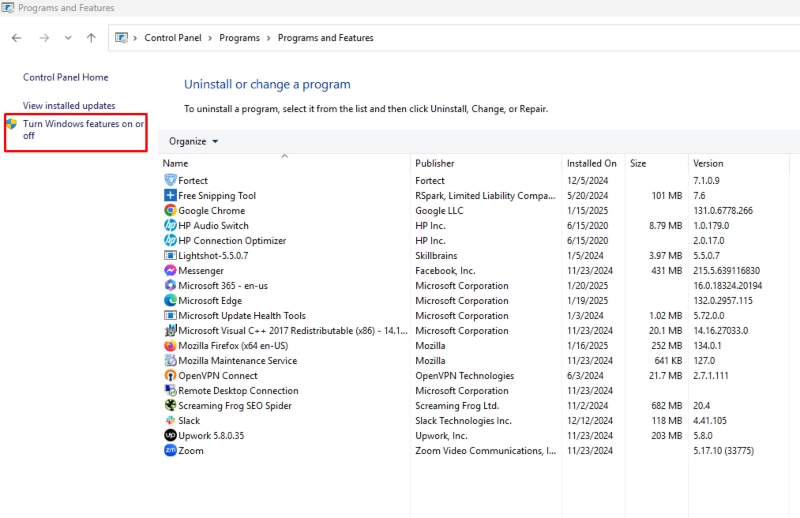Open Turn Windows features on or off
800x518 pixels.
(x=83, y=130)
